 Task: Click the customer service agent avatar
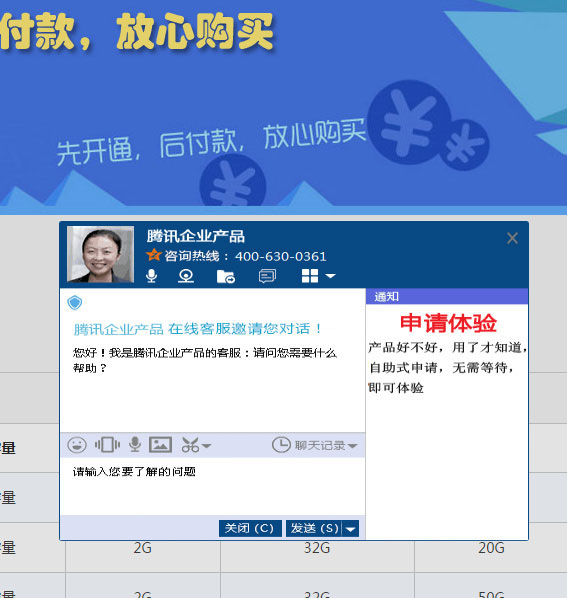pos(101,254)
